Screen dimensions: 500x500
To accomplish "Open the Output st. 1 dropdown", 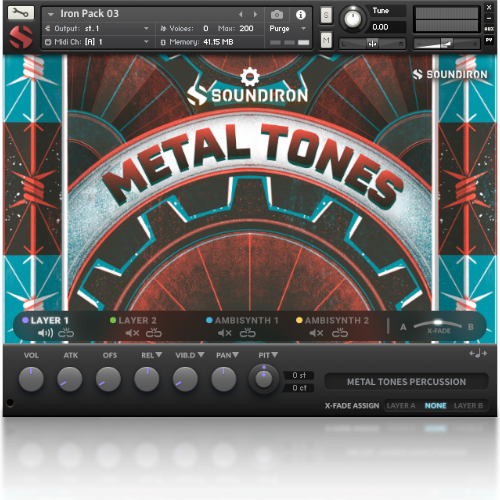I will pyautogui.click(x=146, y=29).
